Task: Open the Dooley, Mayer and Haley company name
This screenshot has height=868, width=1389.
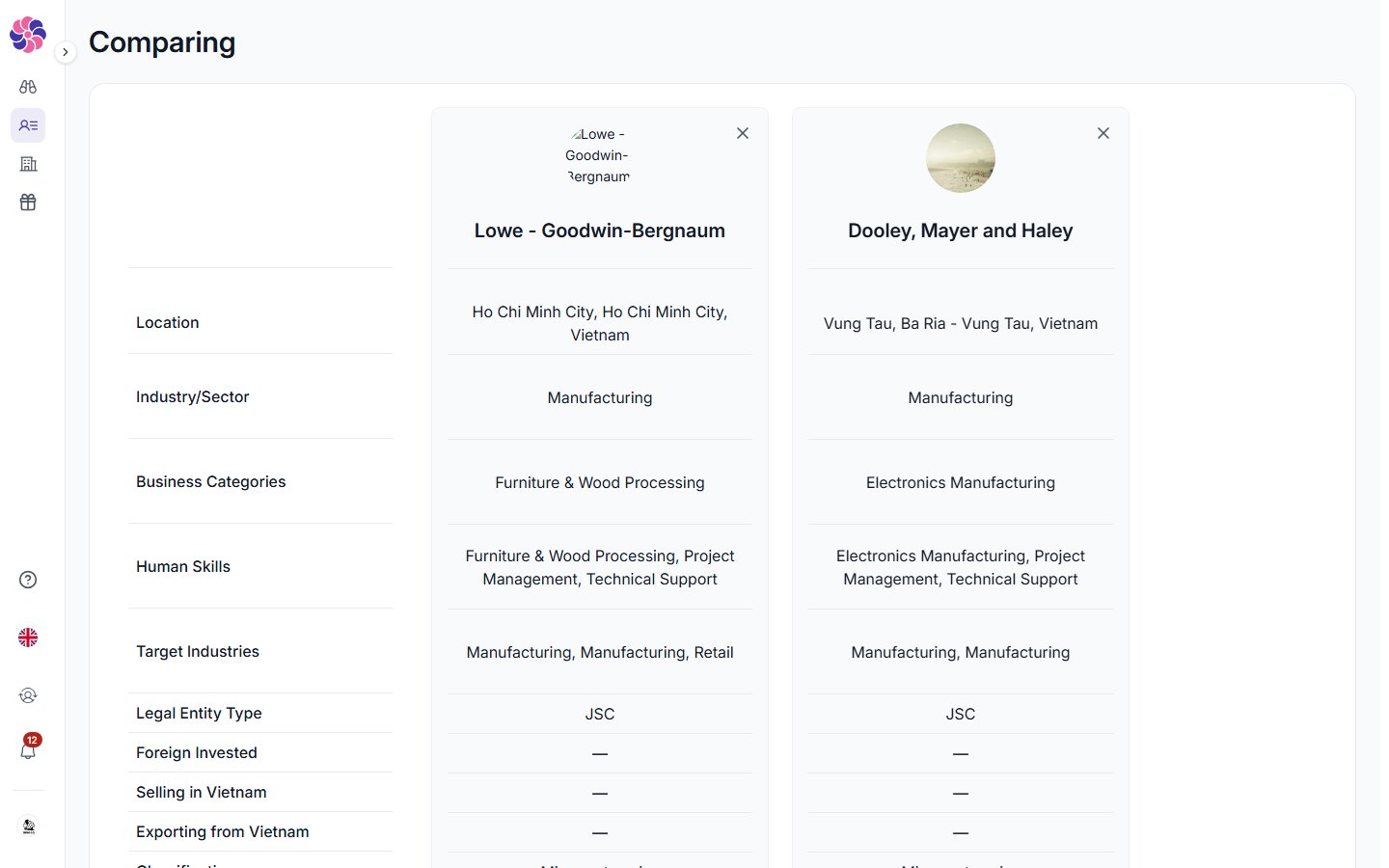Action: coord(961,231)
